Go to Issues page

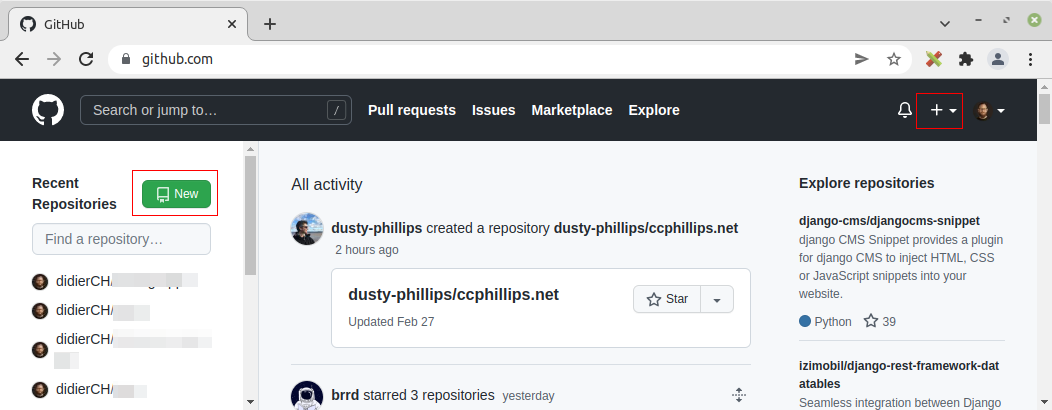[493, 110]
